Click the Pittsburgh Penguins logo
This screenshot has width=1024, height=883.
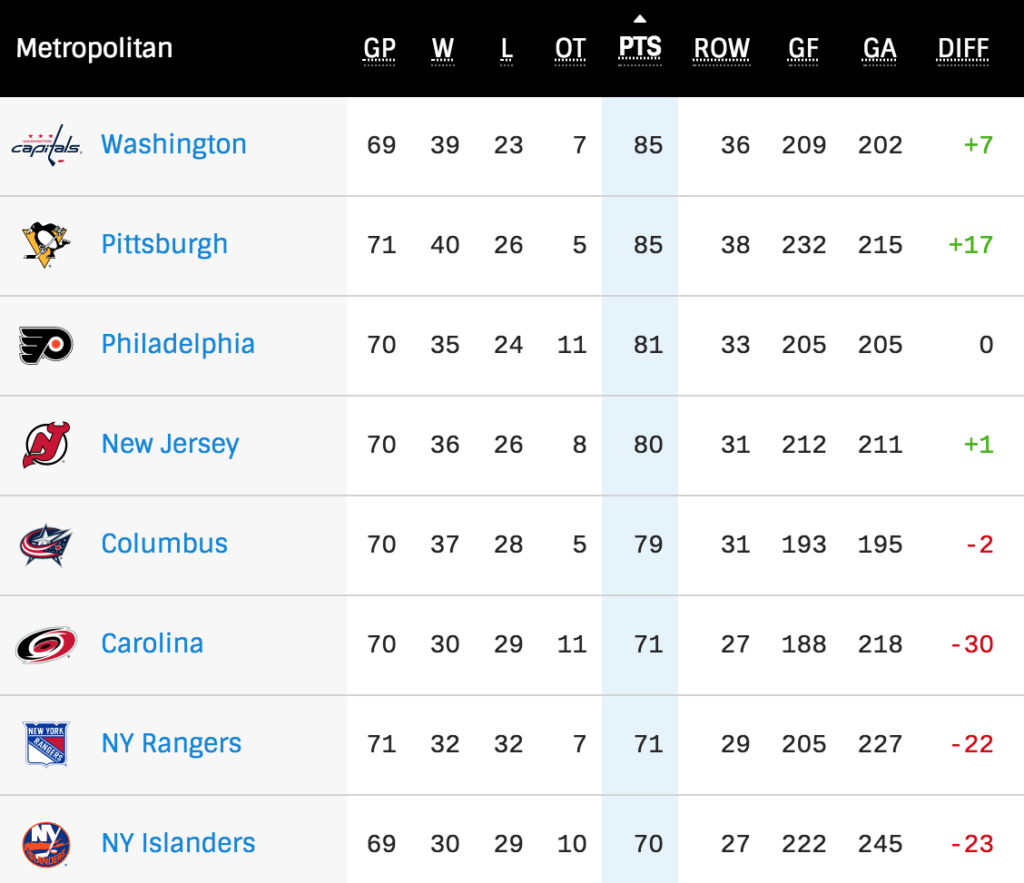[x=46, y=245]
